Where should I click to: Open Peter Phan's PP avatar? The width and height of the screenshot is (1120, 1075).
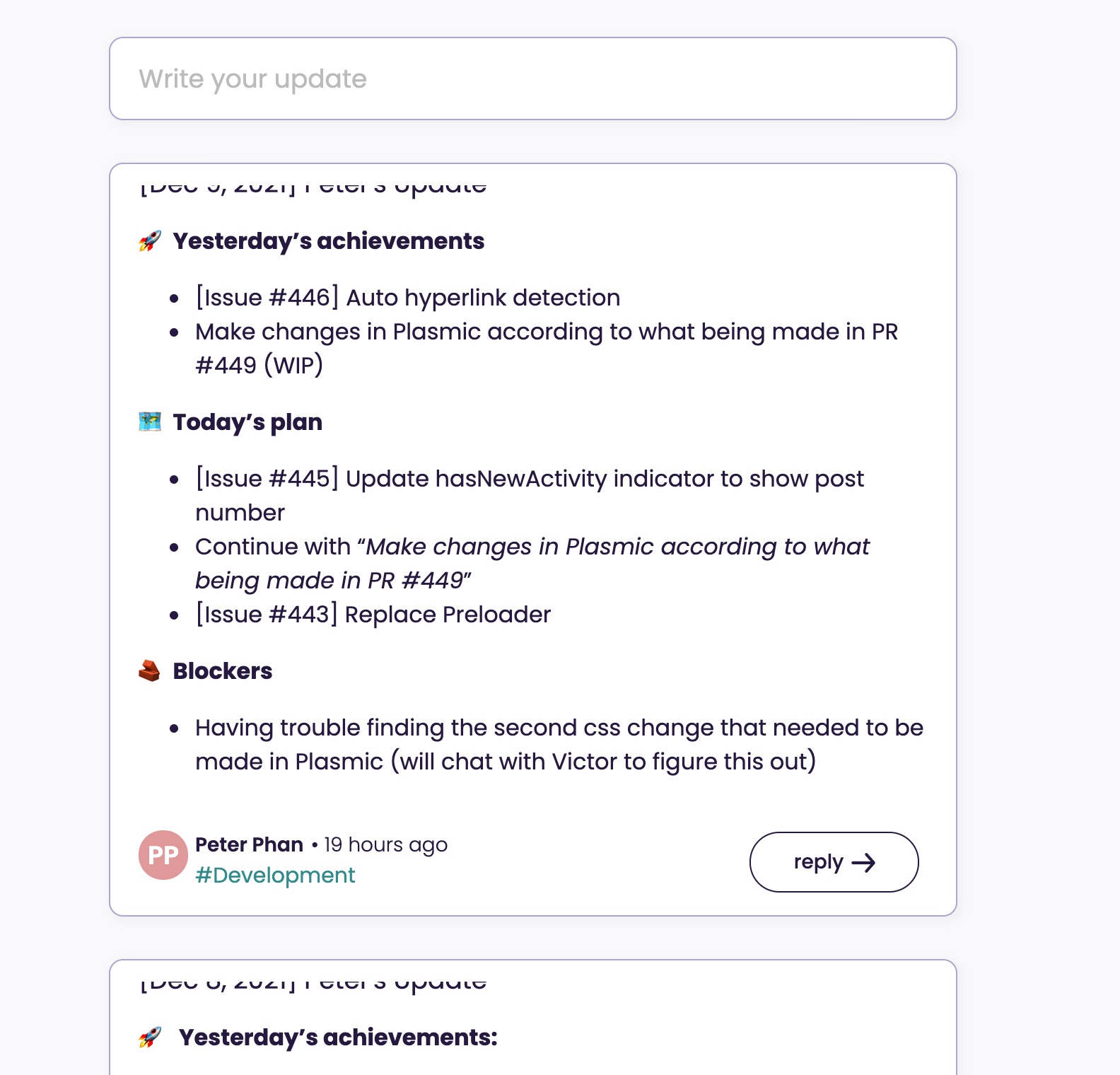[163, 856]
